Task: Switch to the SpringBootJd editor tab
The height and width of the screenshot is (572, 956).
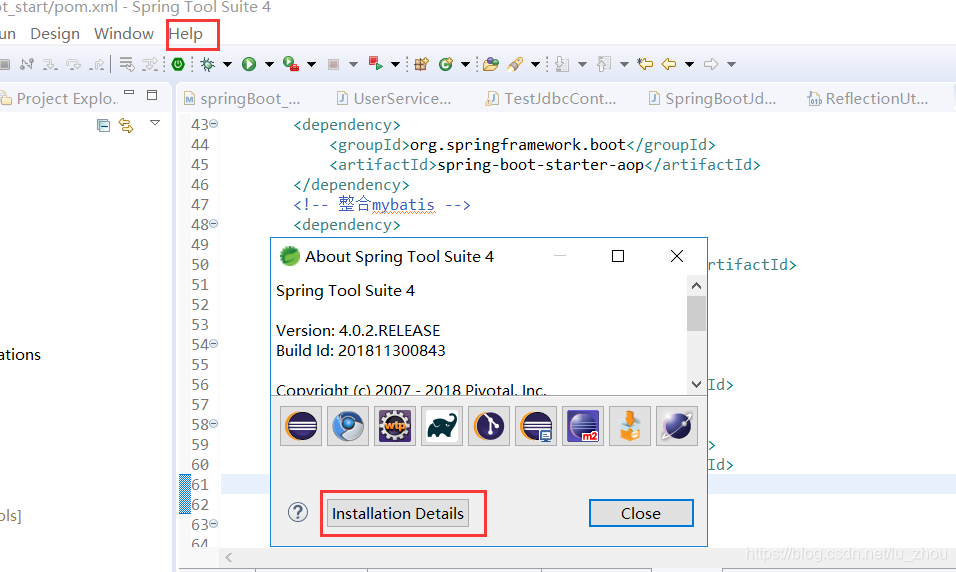Action: (715, 98)
